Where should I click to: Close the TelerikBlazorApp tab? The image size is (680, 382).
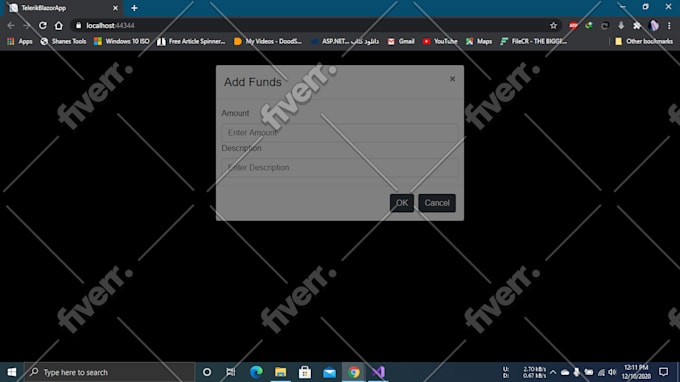(115, 8)
